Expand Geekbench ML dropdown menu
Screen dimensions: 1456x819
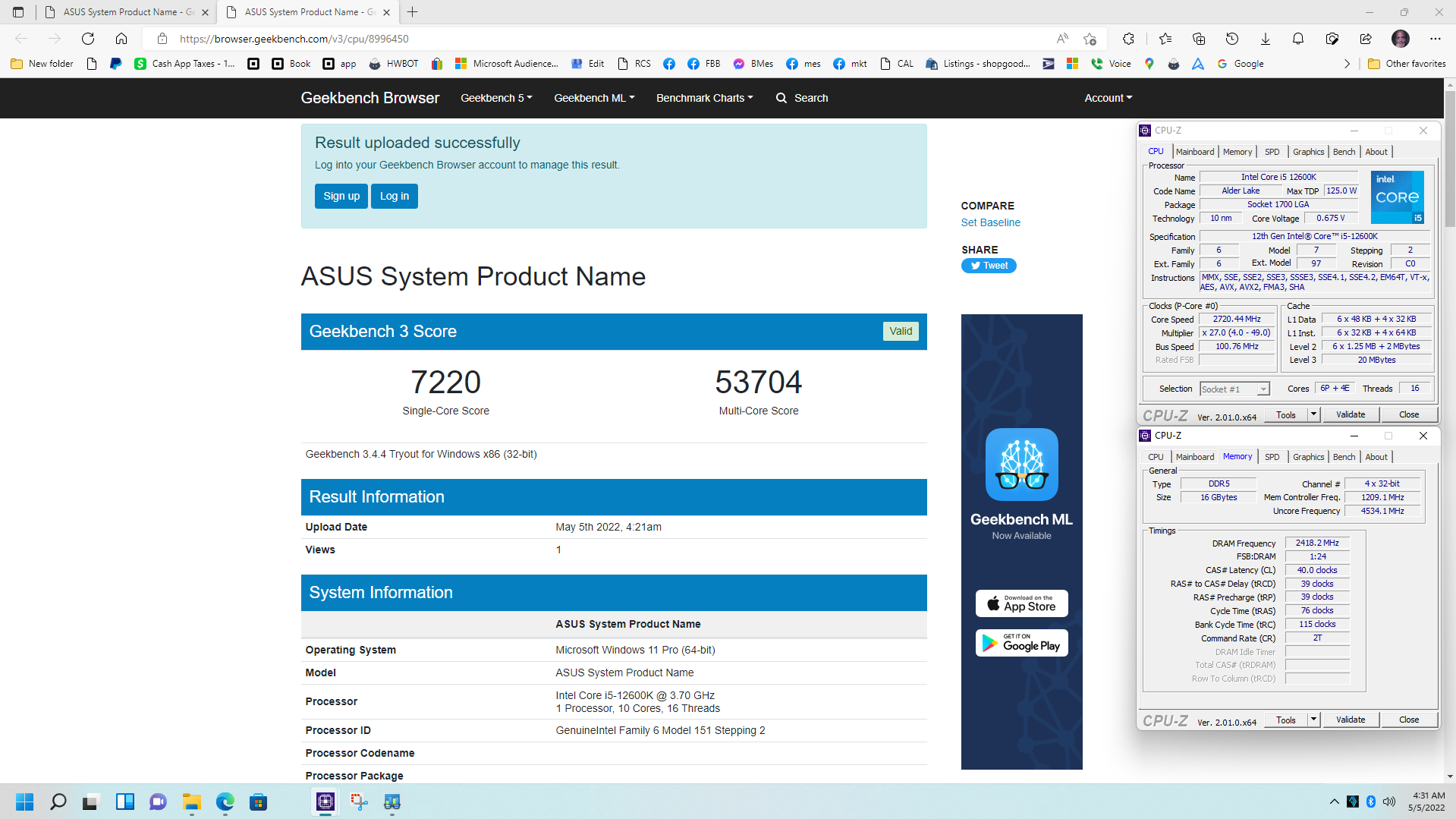594,98
